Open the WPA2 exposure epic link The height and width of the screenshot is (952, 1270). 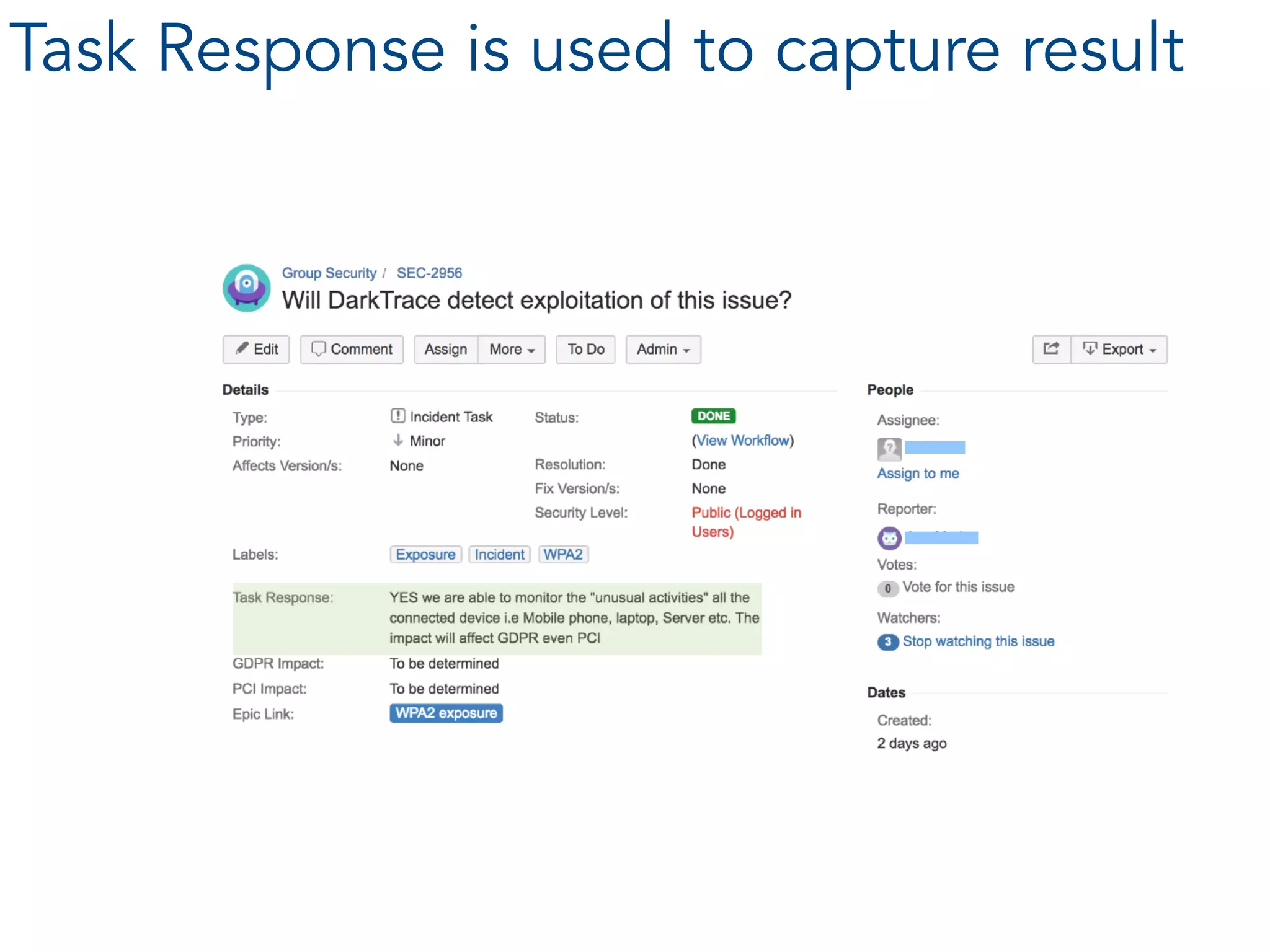click(446, 713)
